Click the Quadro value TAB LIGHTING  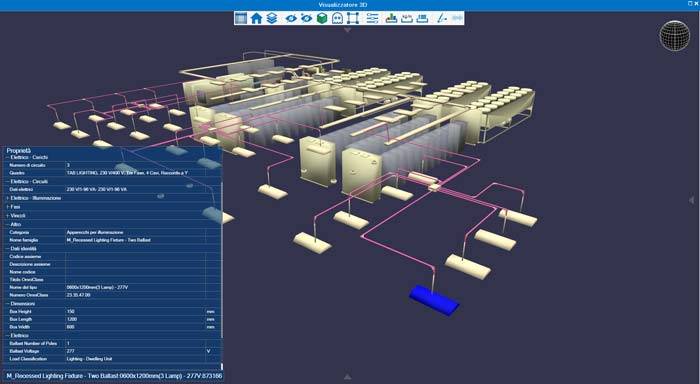click(x=127, y=173)
